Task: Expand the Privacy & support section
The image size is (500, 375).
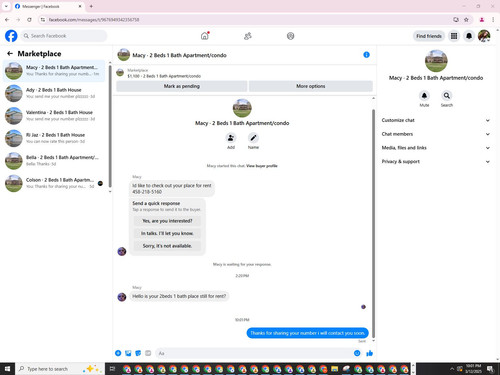Action: (x=436, y=161)
